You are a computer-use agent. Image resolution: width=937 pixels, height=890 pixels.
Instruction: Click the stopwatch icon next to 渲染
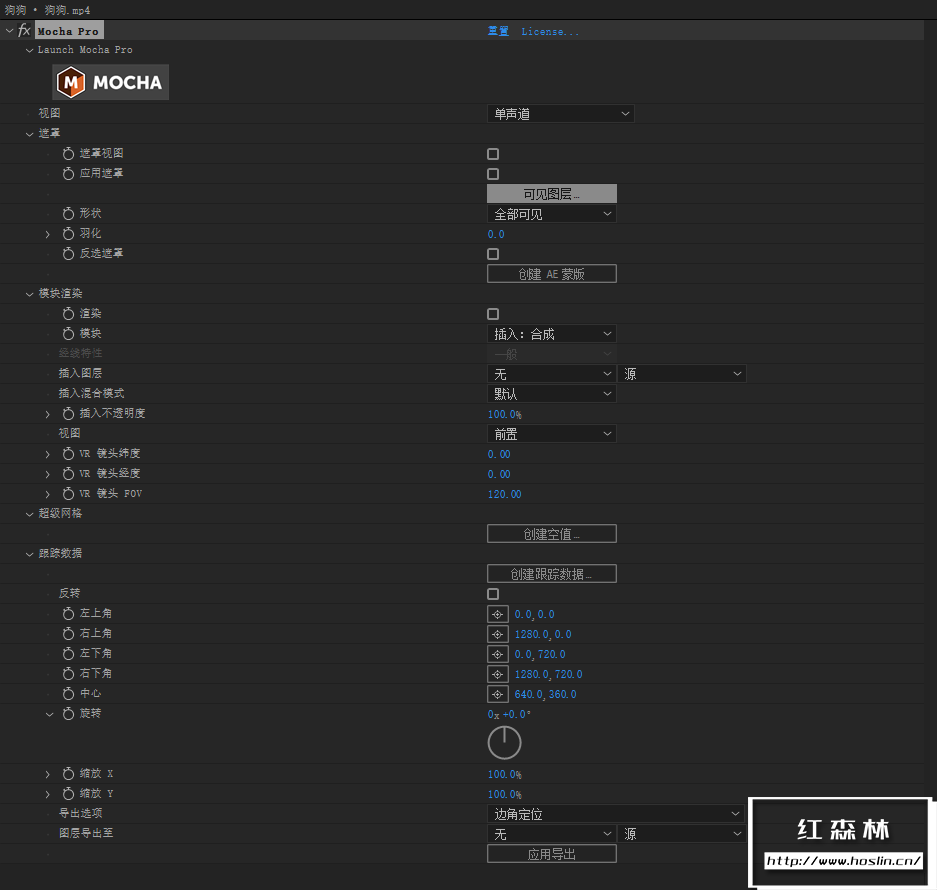pos(67,313)
